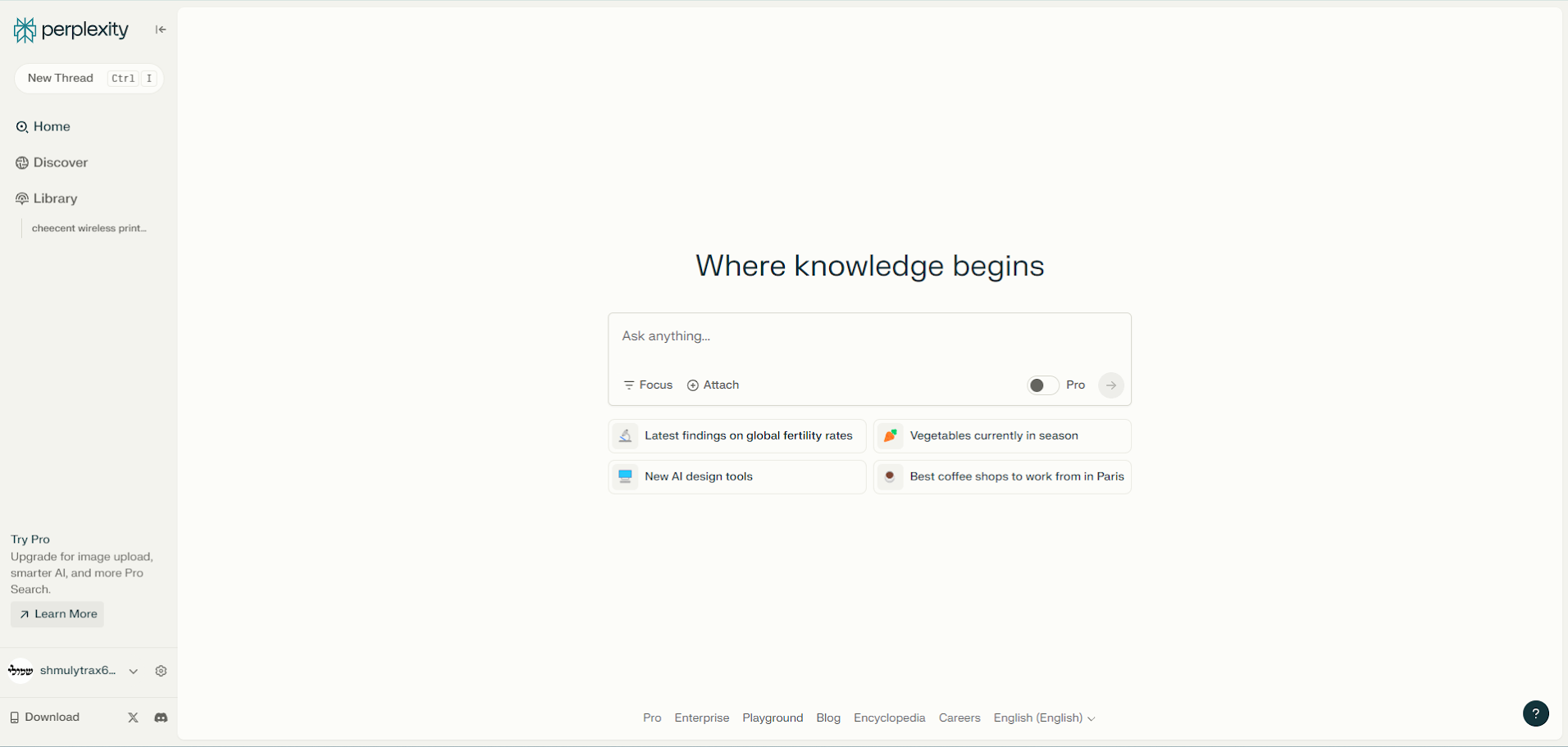Open the Discover page
Viewport: 1568px width, 747px height.
[x=52, y=162]
